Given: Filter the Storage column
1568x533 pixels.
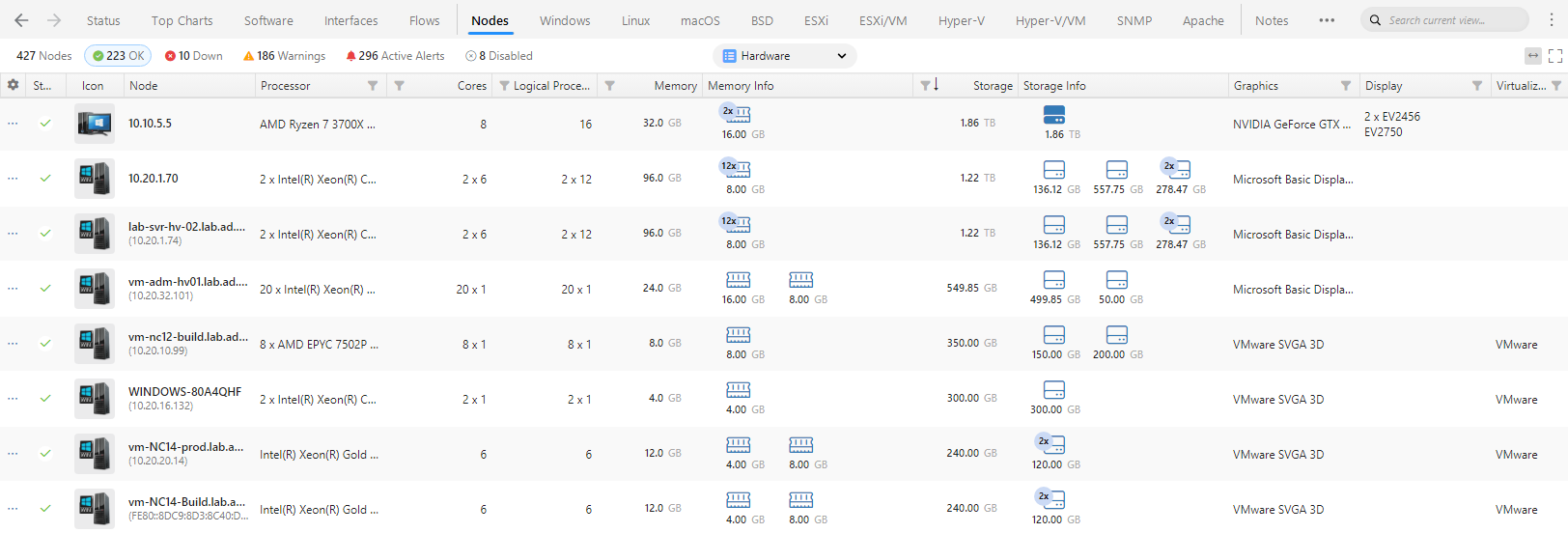Looking at the screenshot, I should [925, 86].
